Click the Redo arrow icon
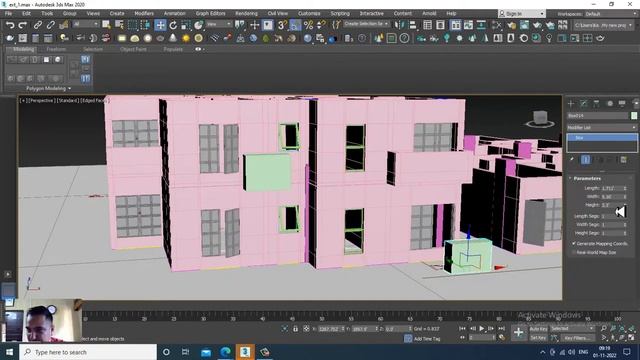Image resolution: width=640 pixels, height=360 pixels. pyautogui.click(x=22, y=25)
